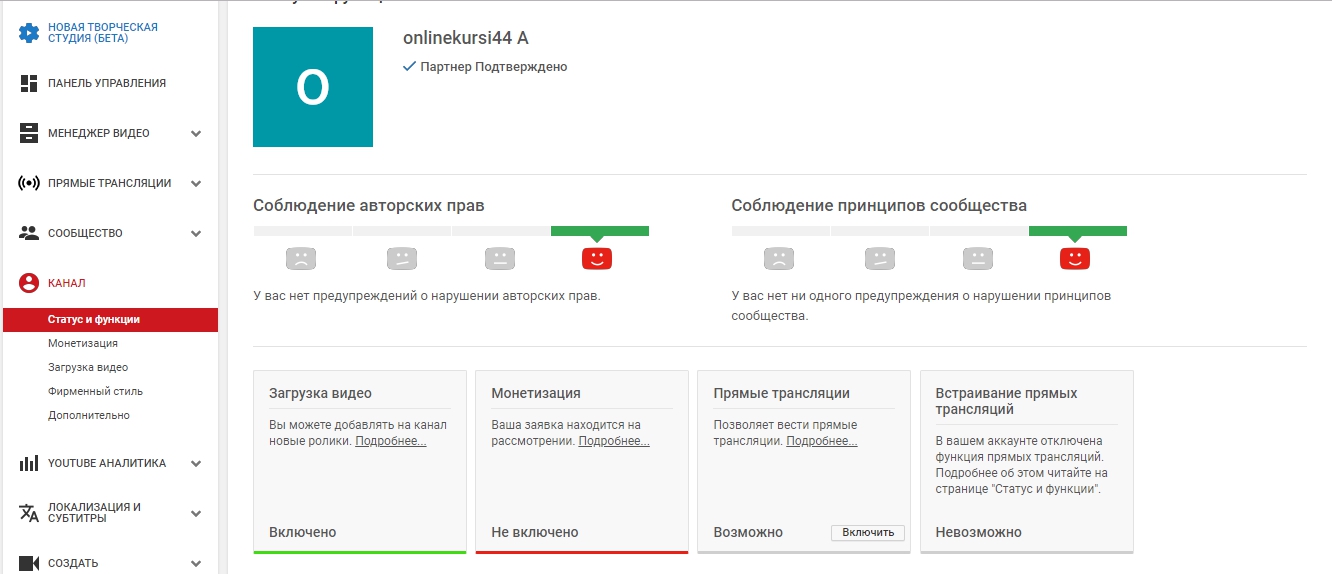The image size is (1332, 574).
Task: Open Подробнее link in Загрузка видео card
Action: click(391, 441)
